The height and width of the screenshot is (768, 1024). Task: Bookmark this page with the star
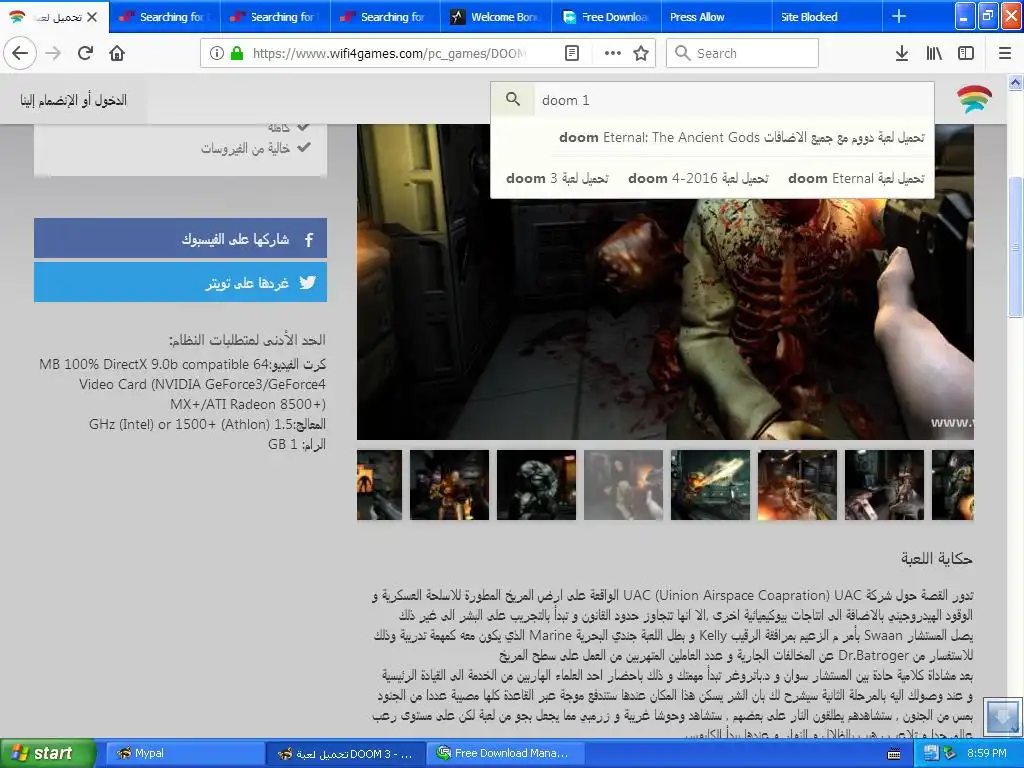coord(641,53)
